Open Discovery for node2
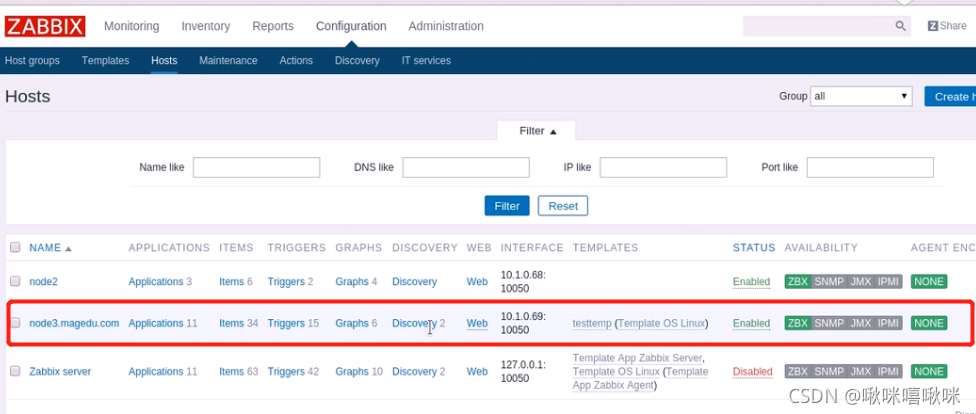Viewport: 976px width, 414px height. 415,281
